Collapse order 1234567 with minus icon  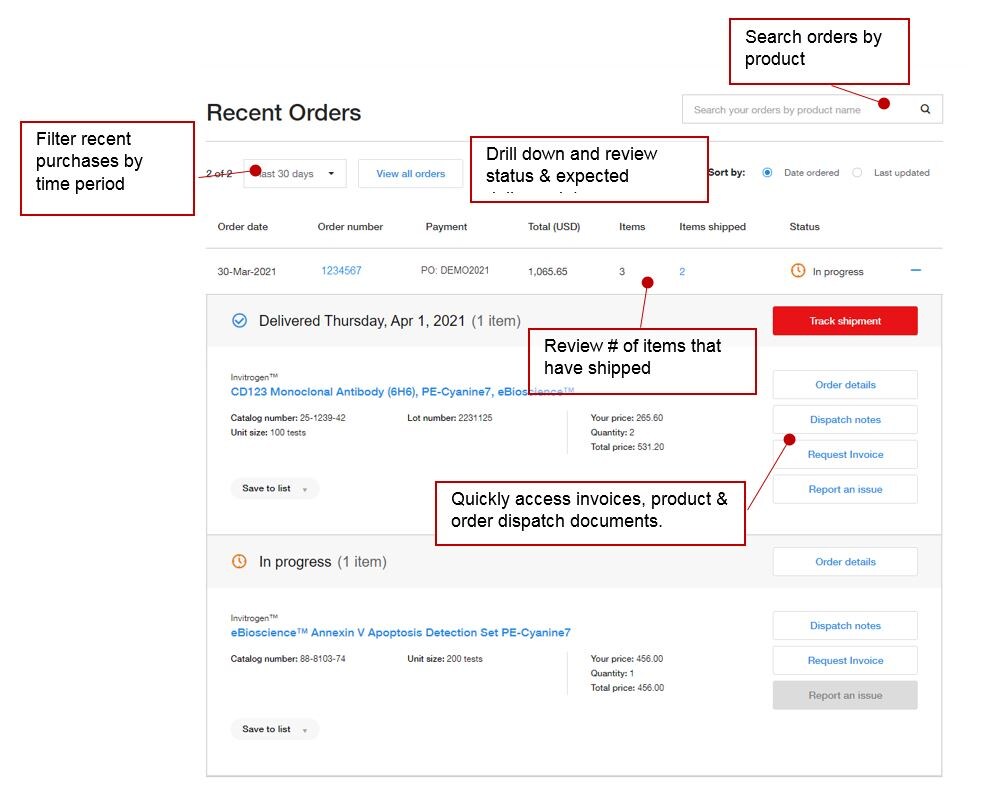click(916, 271)
